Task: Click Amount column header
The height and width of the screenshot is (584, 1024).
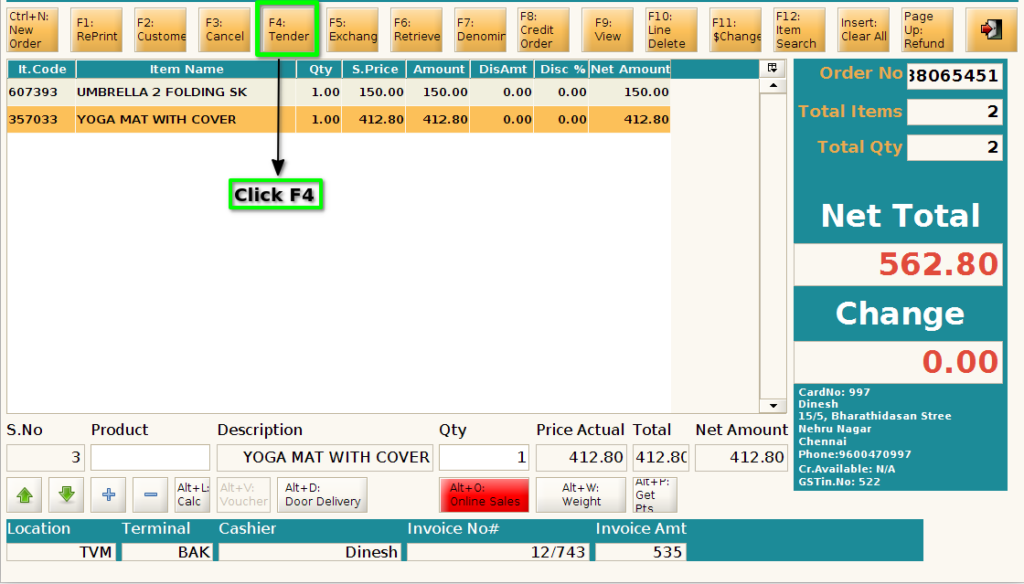Action: click(438, 69)
